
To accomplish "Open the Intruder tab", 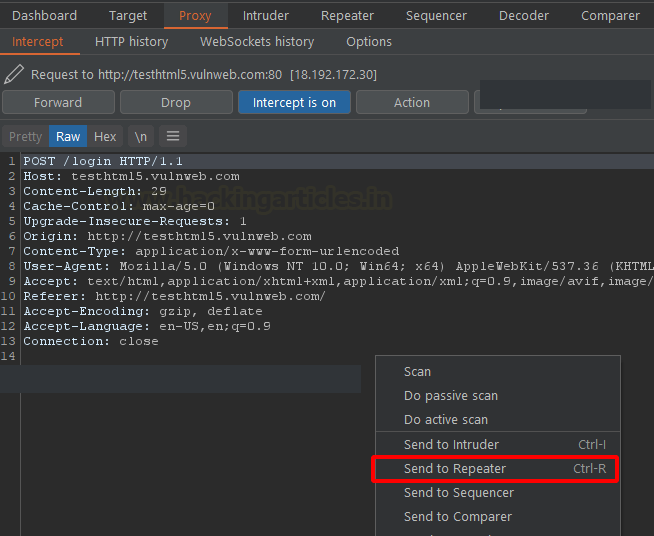I will (x=266, y=15).
